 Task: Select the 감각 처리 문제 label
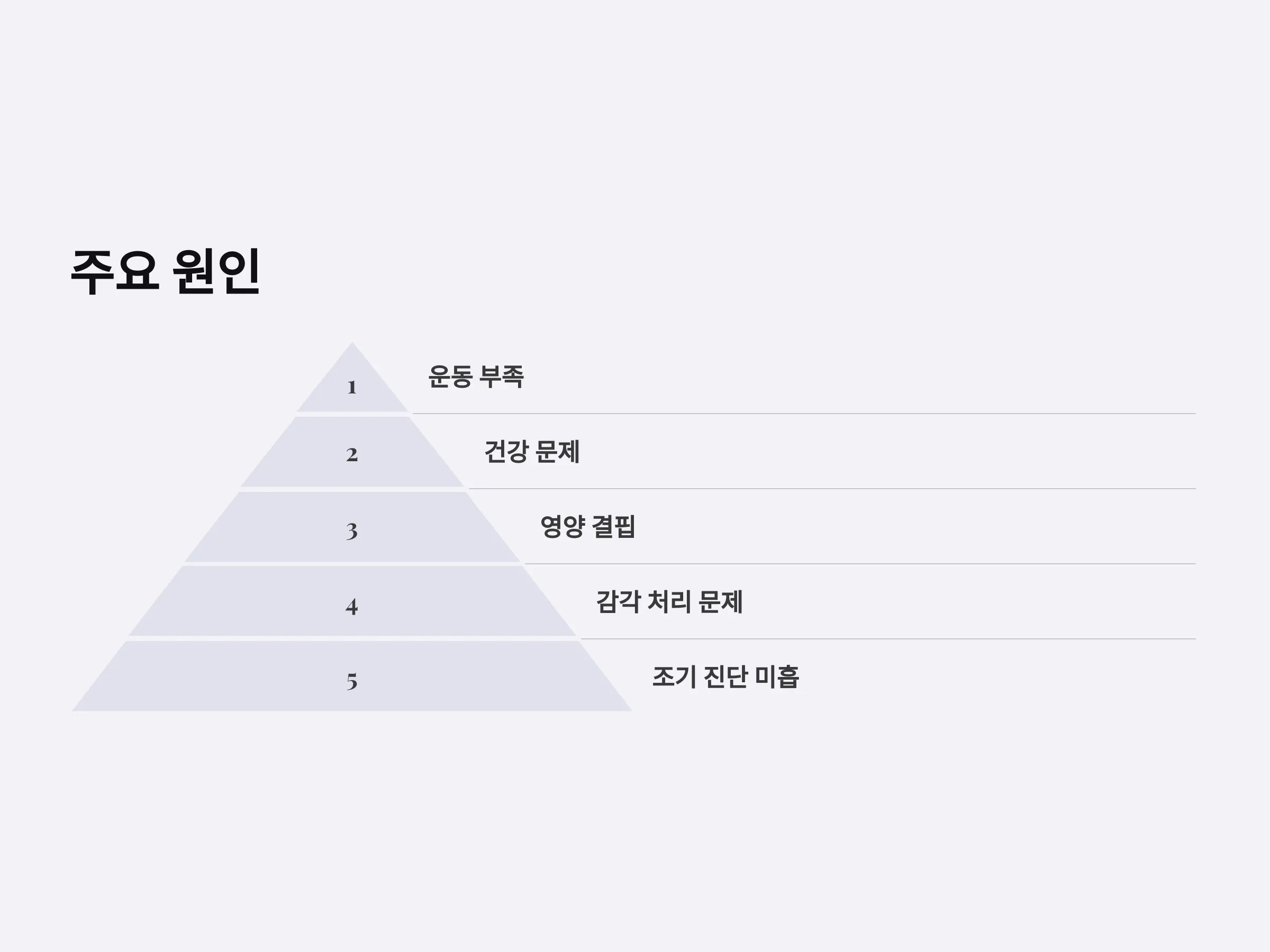(x=669, y=602)
